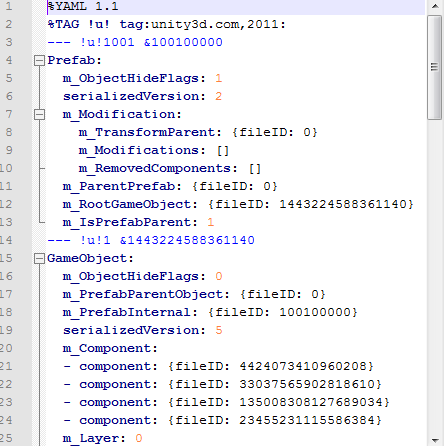This screenshot has height=446, width=445.
Task: Click the tag:unity3d.com,2011: text
Action: pos(202,24)
